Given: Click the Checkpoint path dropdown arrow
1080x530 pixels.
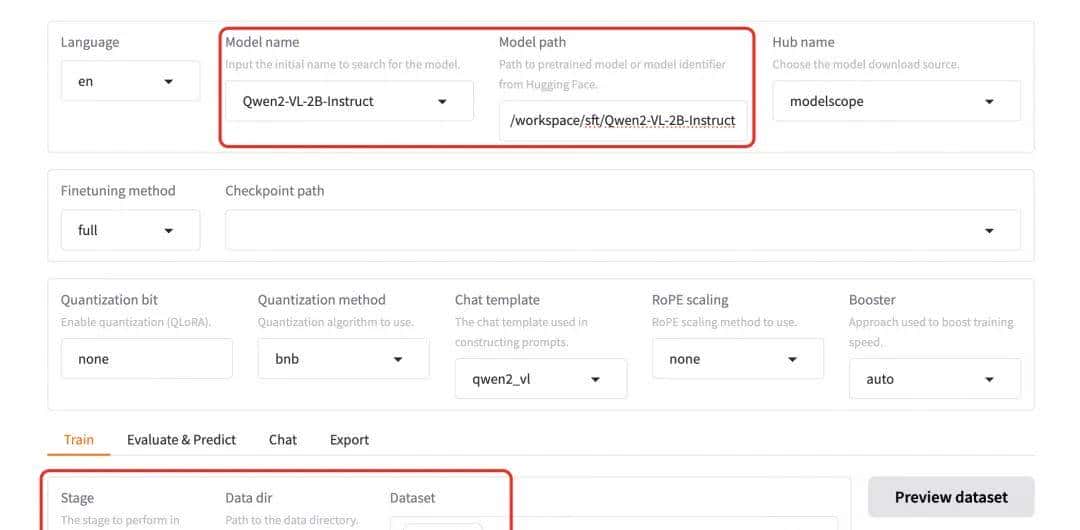Looking at the screenshot, I should 989,230.
